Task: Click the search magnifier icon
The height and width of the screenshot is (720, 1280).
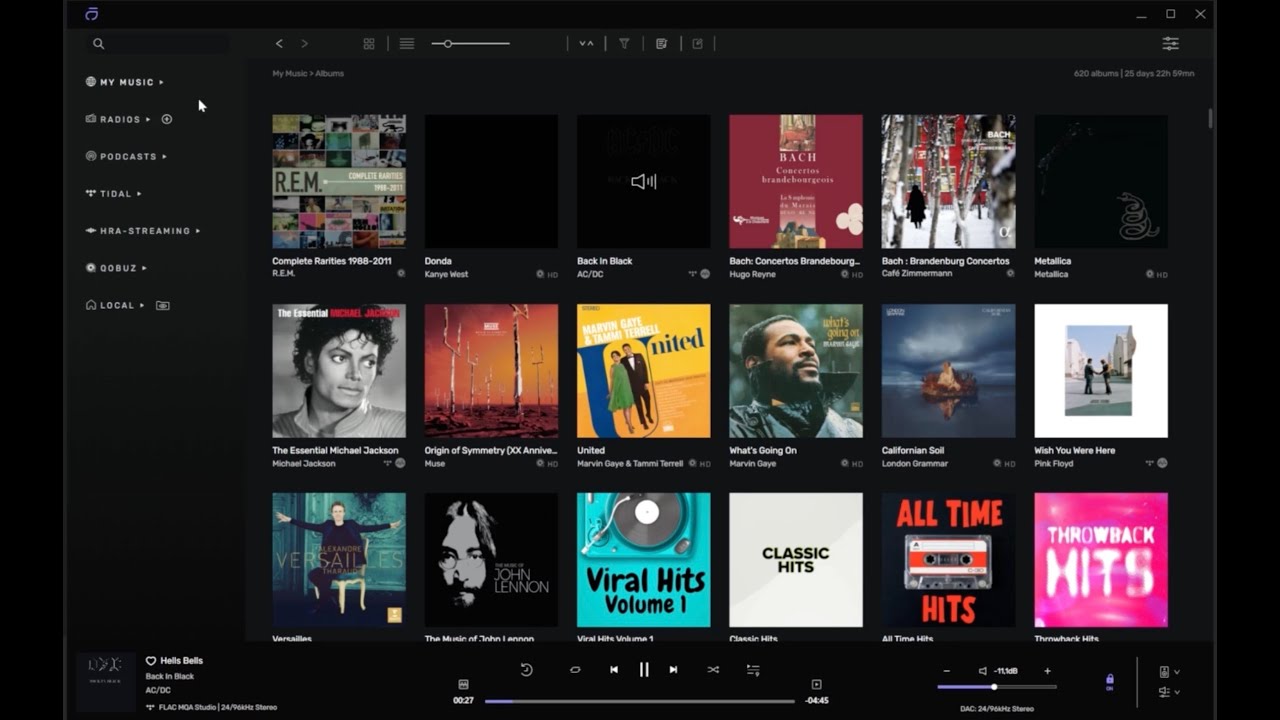Action: point(98,44)
